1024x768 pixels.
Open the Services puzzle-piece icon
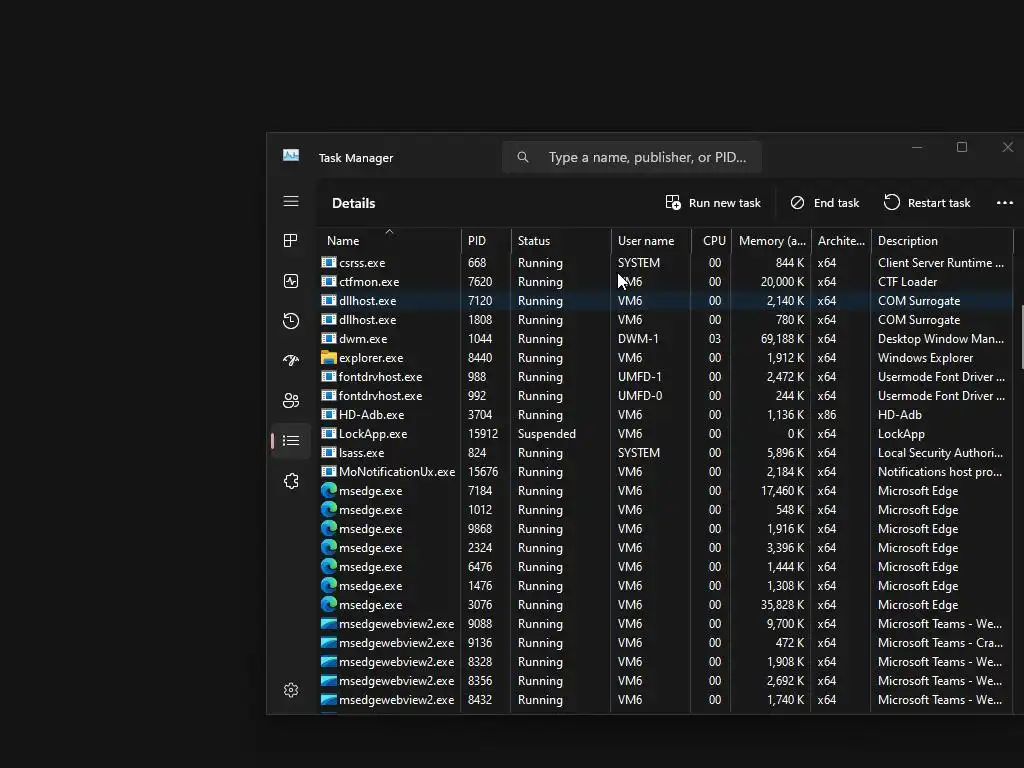(x=291, y=481)
